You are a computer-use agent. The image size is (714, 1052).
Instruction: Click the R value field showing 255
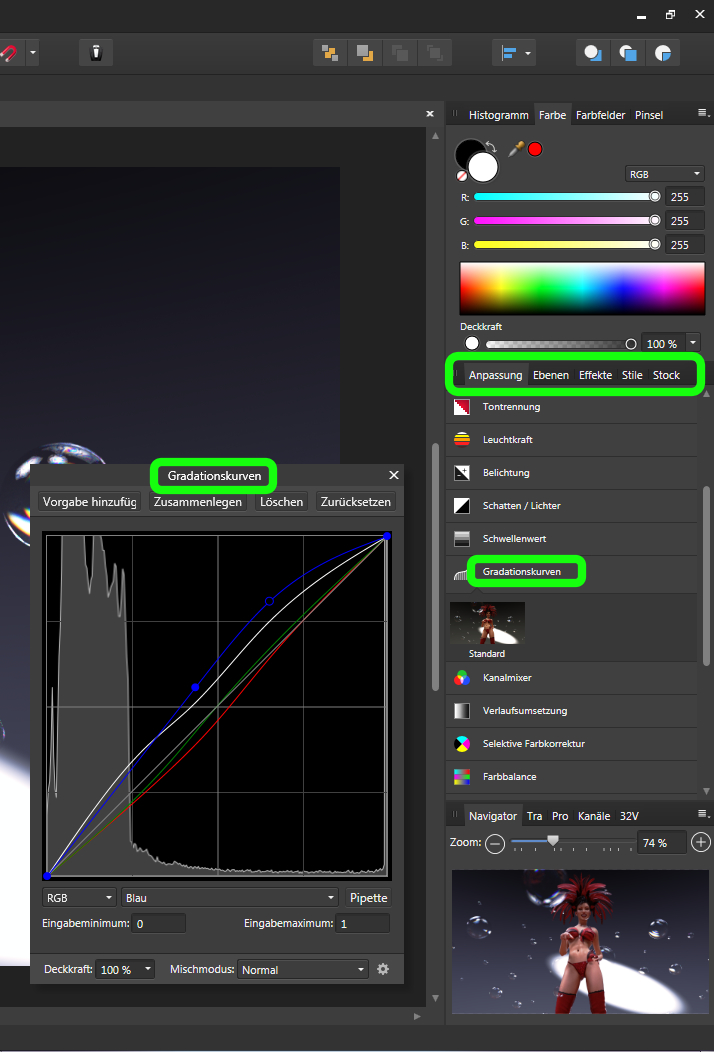pyautogui.click(x=684, y=197)
